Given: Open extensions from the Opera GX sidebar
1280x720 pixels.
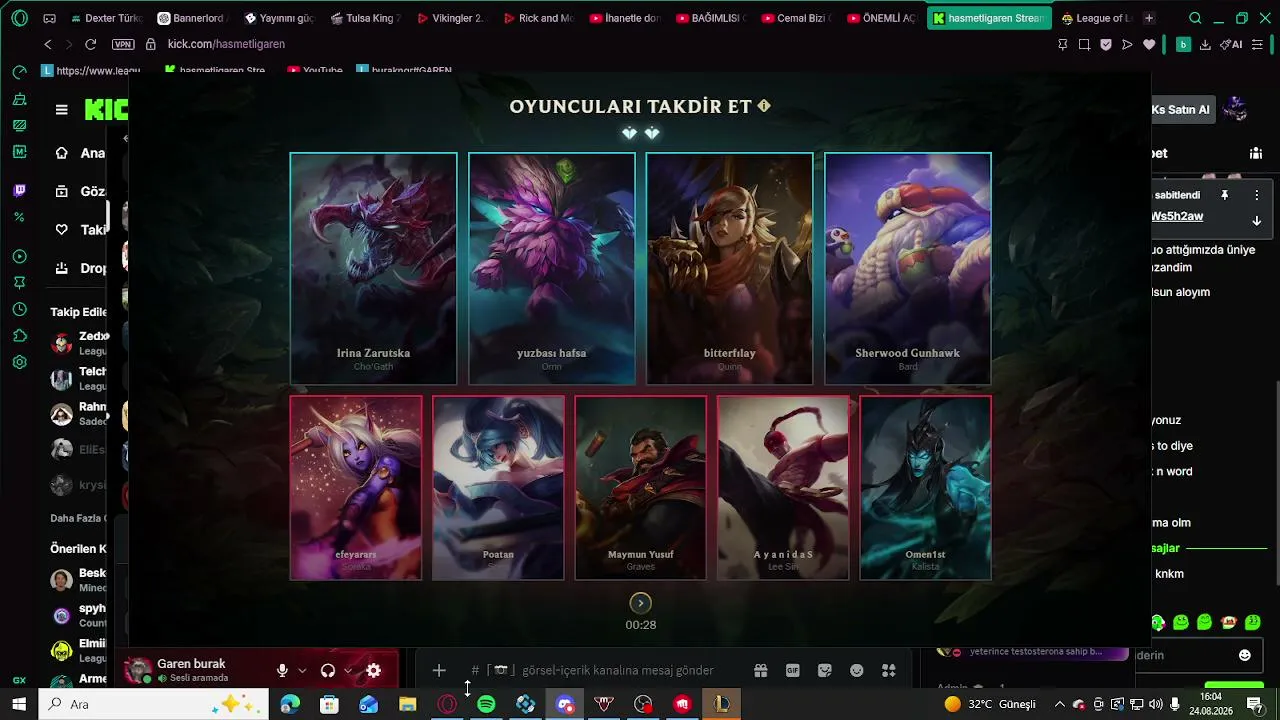Looking at the screenshot, I should pos(19,336).
